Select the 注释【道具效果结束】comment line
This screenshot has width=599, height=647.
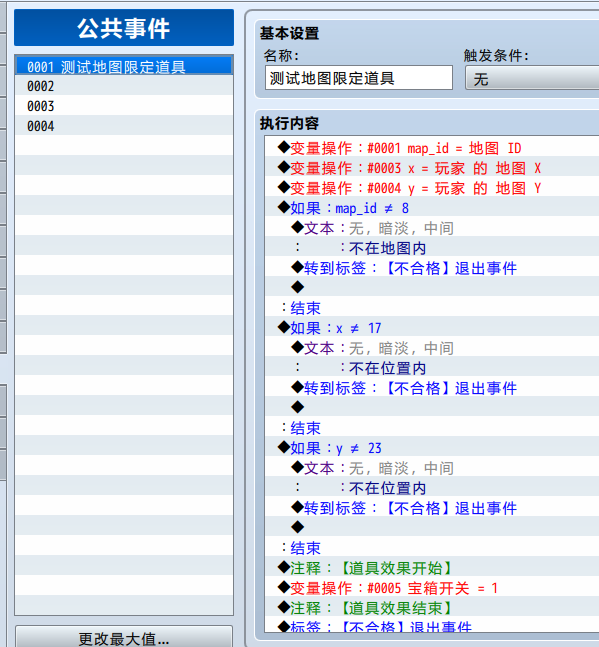click(432, 608)
